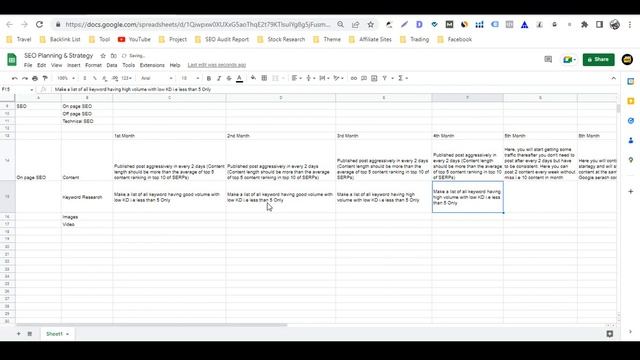
Task: Open the Format menu
Action: [93, 65]
